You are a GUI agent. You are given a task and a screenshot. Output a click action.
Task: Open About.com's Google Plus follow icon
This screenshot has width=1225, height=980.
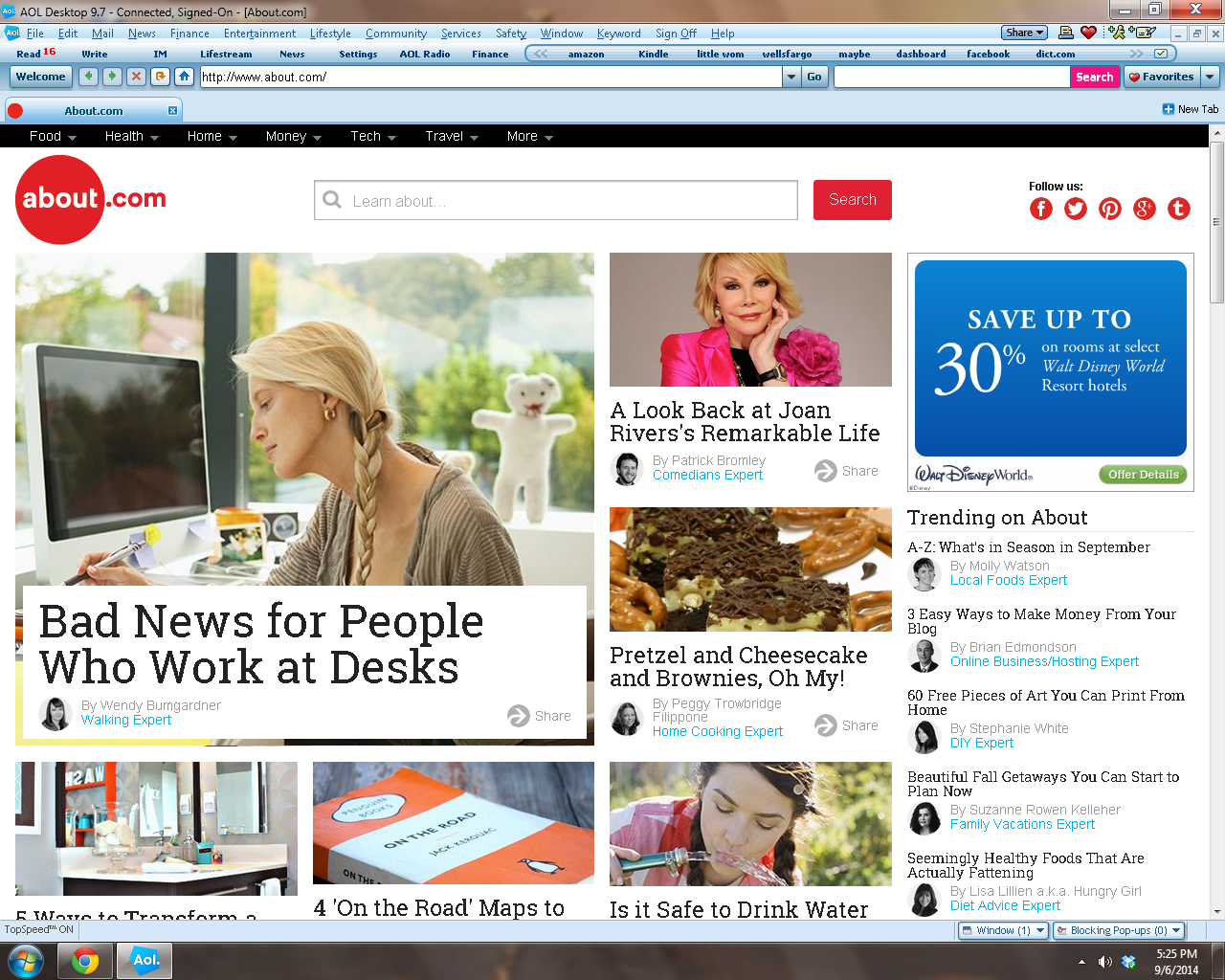click(1145, 209)
